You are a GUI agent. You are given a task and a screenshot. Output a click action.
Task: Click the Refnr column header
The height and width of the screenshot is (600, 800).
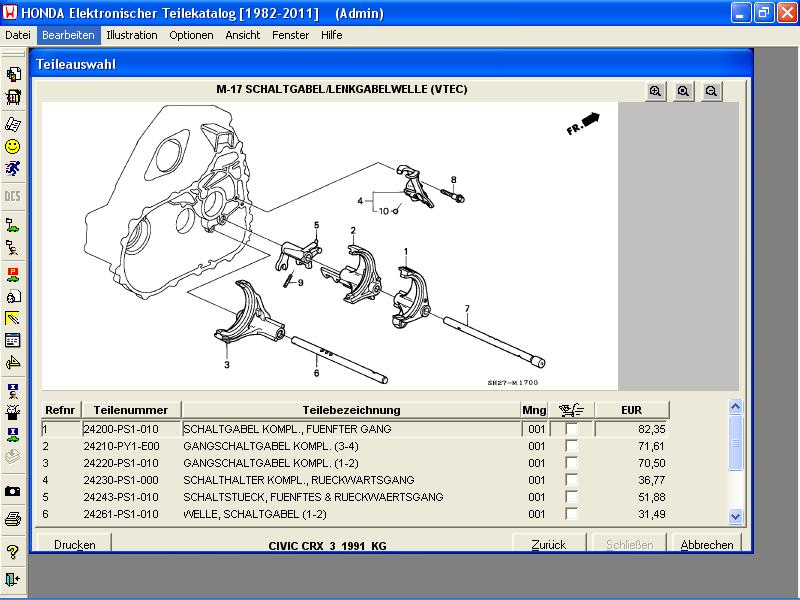[60, 410]
